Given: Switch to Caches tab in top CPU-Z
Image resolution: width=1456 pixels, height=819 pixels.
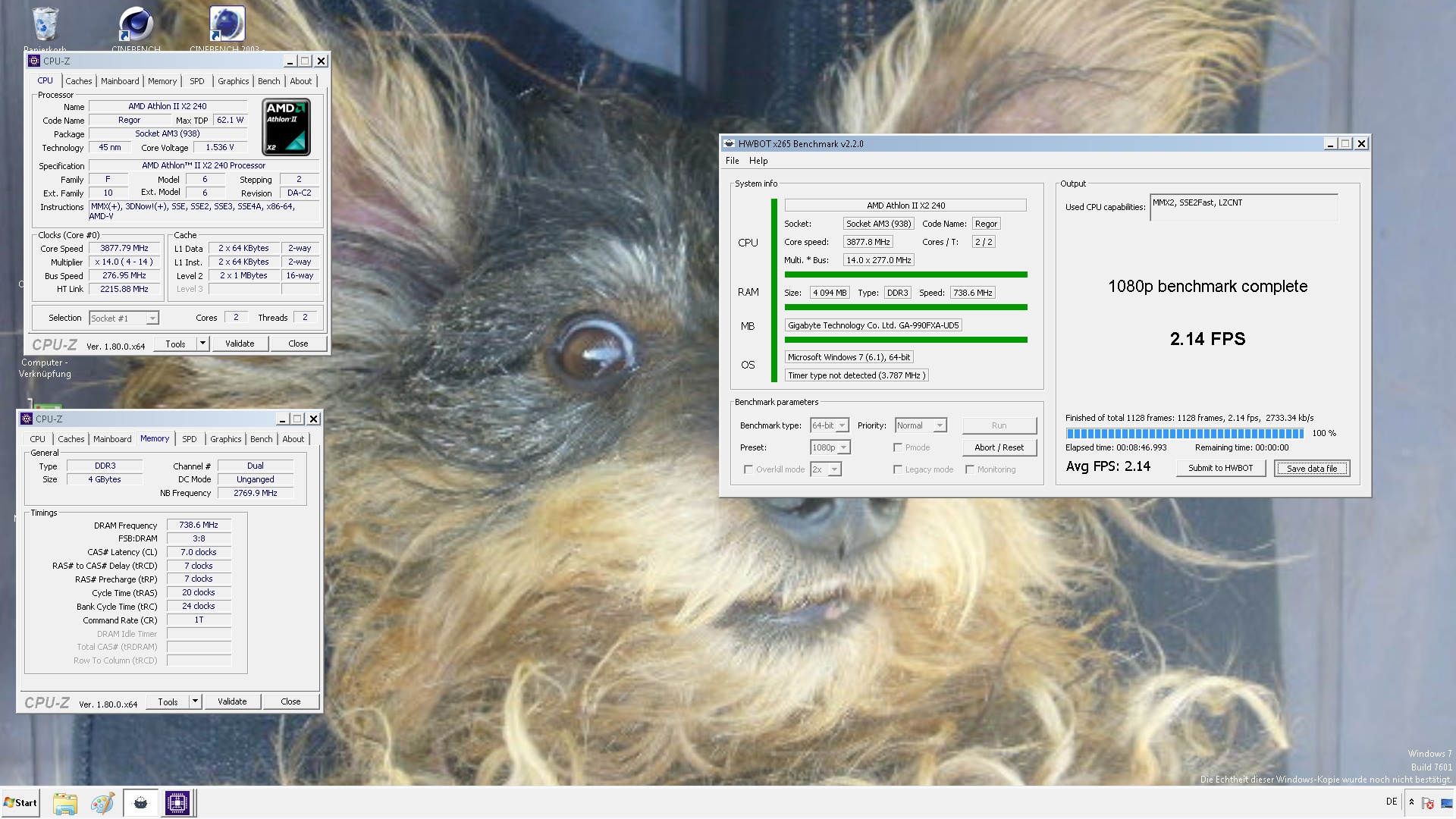Looking at the screenshot, I should [78, 81].
